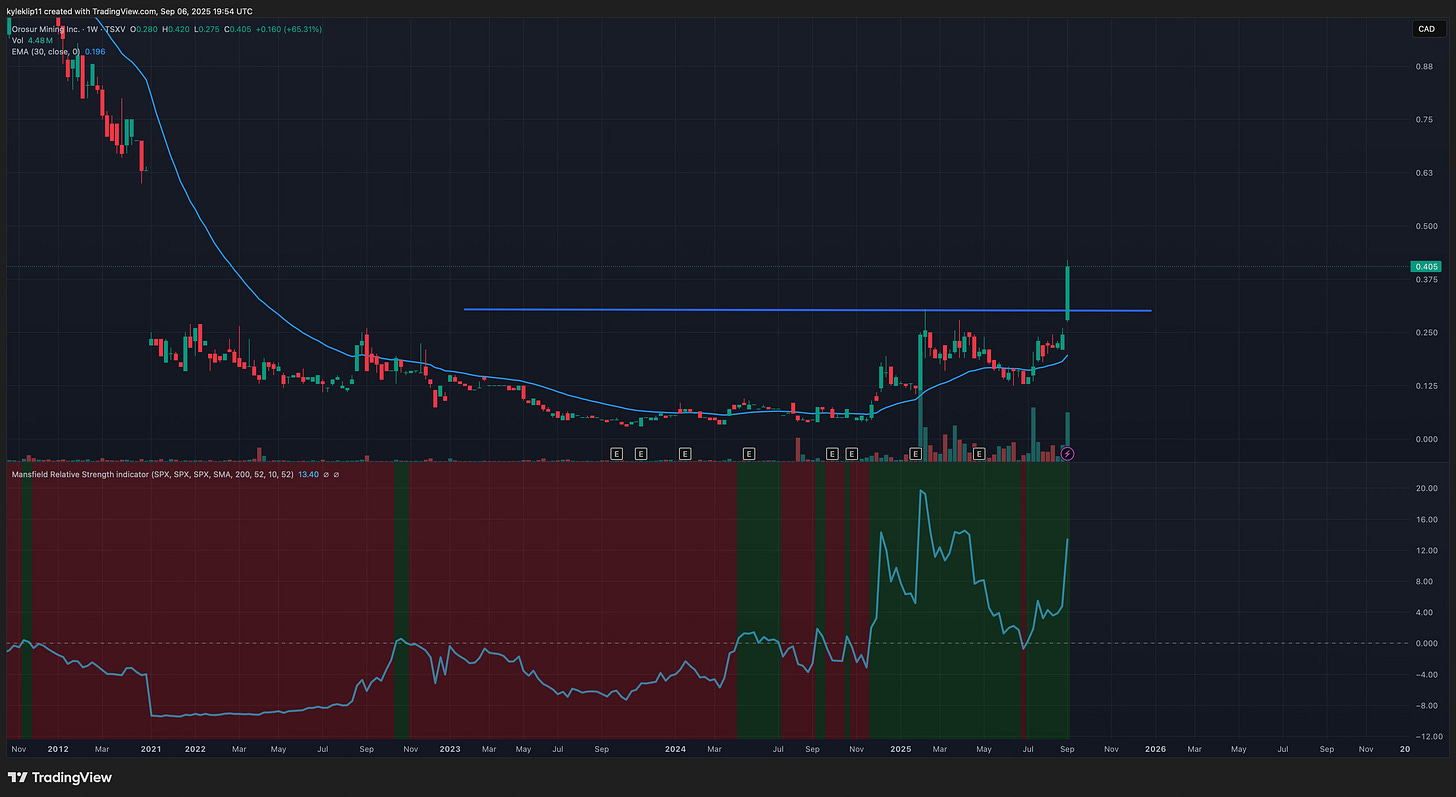Click the TradingView logo
1456x797 pixels.
click(x=61, y=777)
